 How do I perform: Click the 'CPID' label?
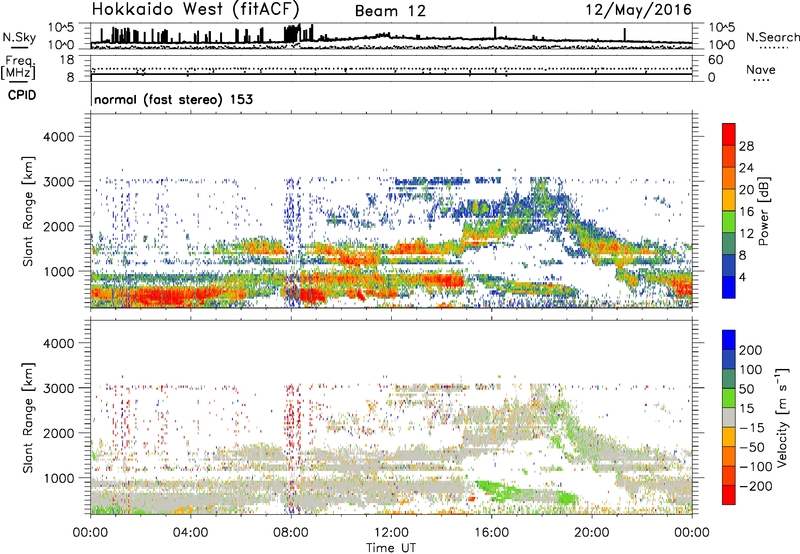coord(22,95)
